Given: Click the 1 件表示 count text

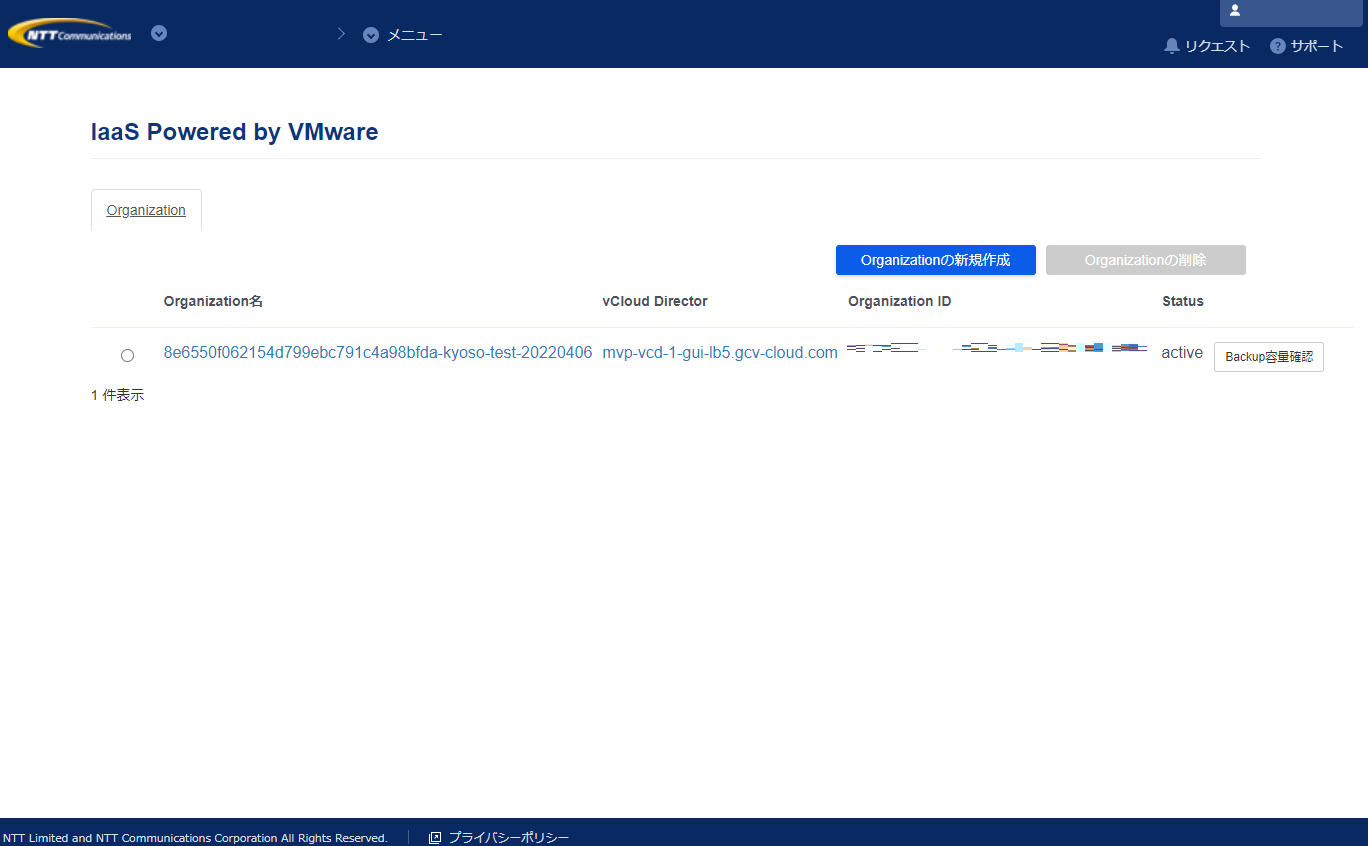Looking at the screenshot, I should click(x=118, y=395).
